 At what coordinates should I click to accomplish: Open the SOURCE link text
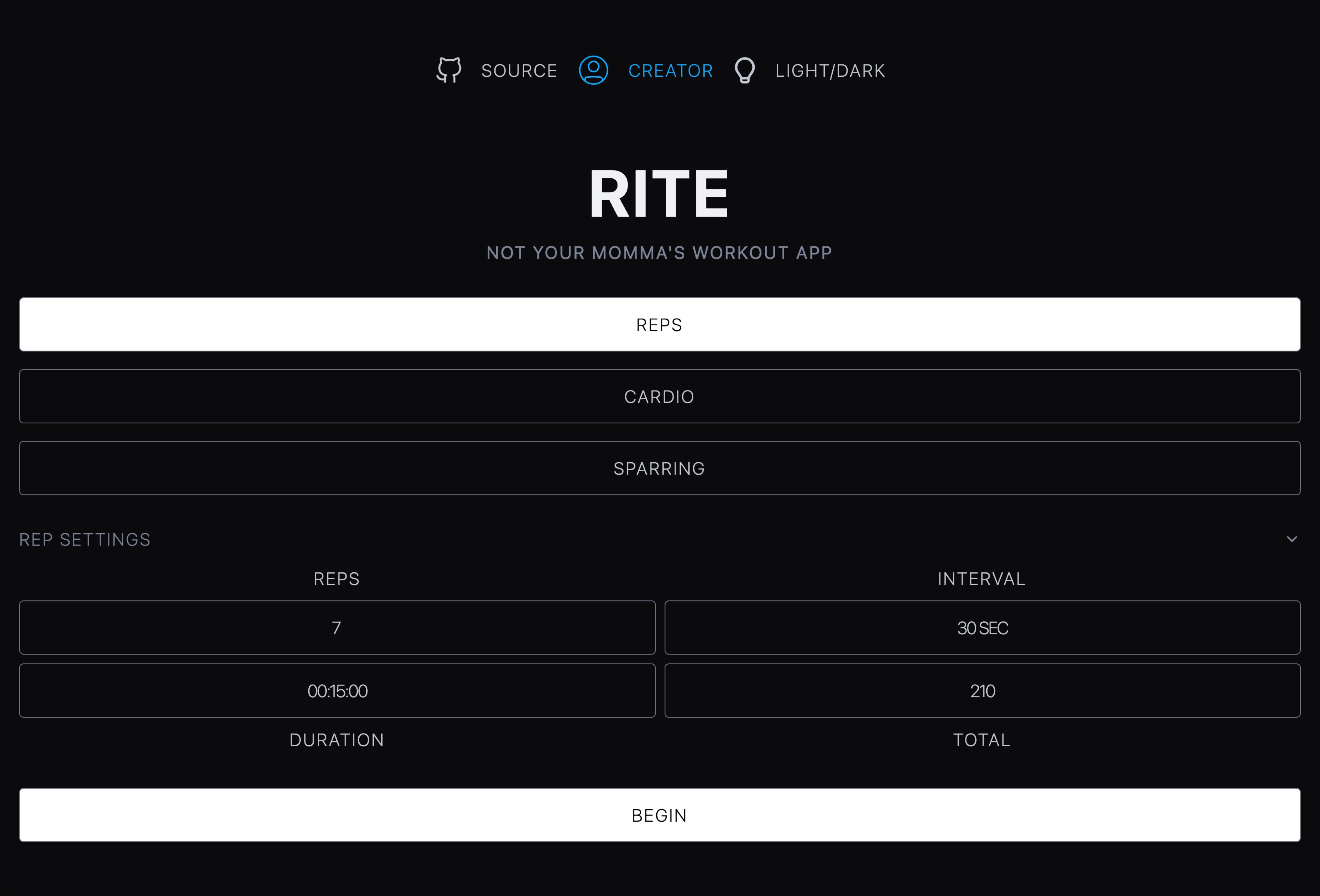519,71
